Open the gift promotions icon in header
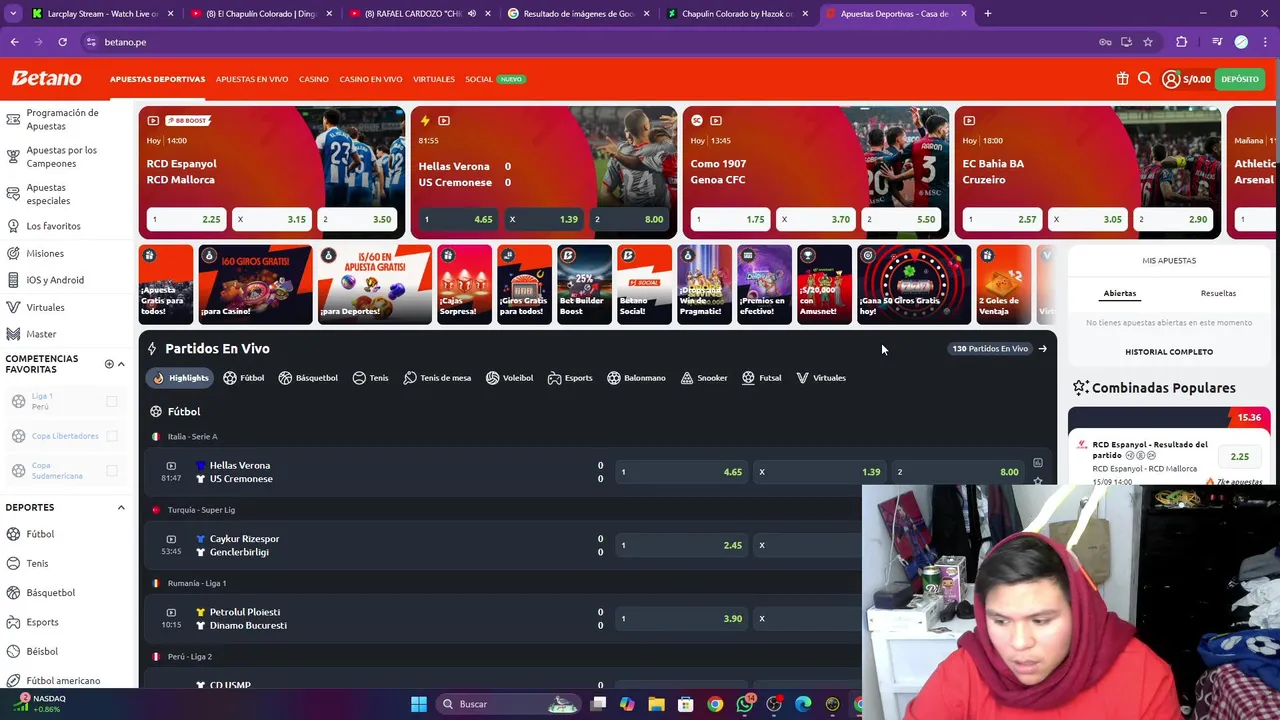This screenshot has width=1280, height=720. tap(1123, 79)
